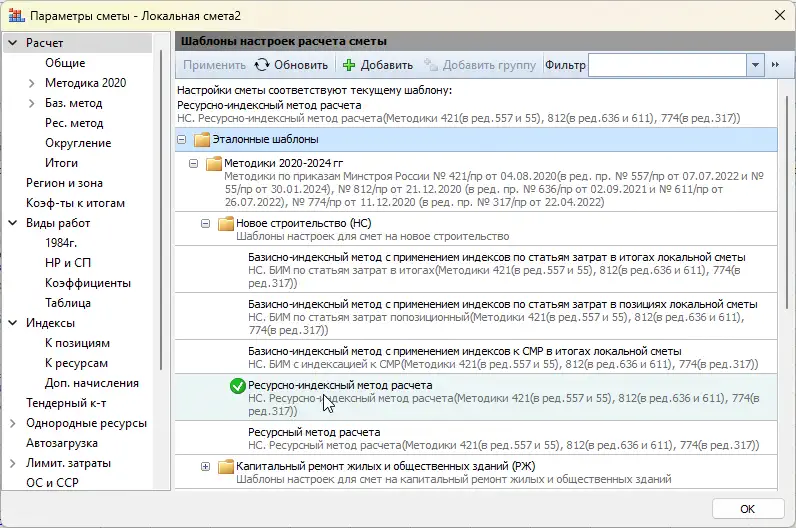This screenshot has width=796, height=528.
Task: Click the green plus Добавить icon
Action: (x=349, y=65)
